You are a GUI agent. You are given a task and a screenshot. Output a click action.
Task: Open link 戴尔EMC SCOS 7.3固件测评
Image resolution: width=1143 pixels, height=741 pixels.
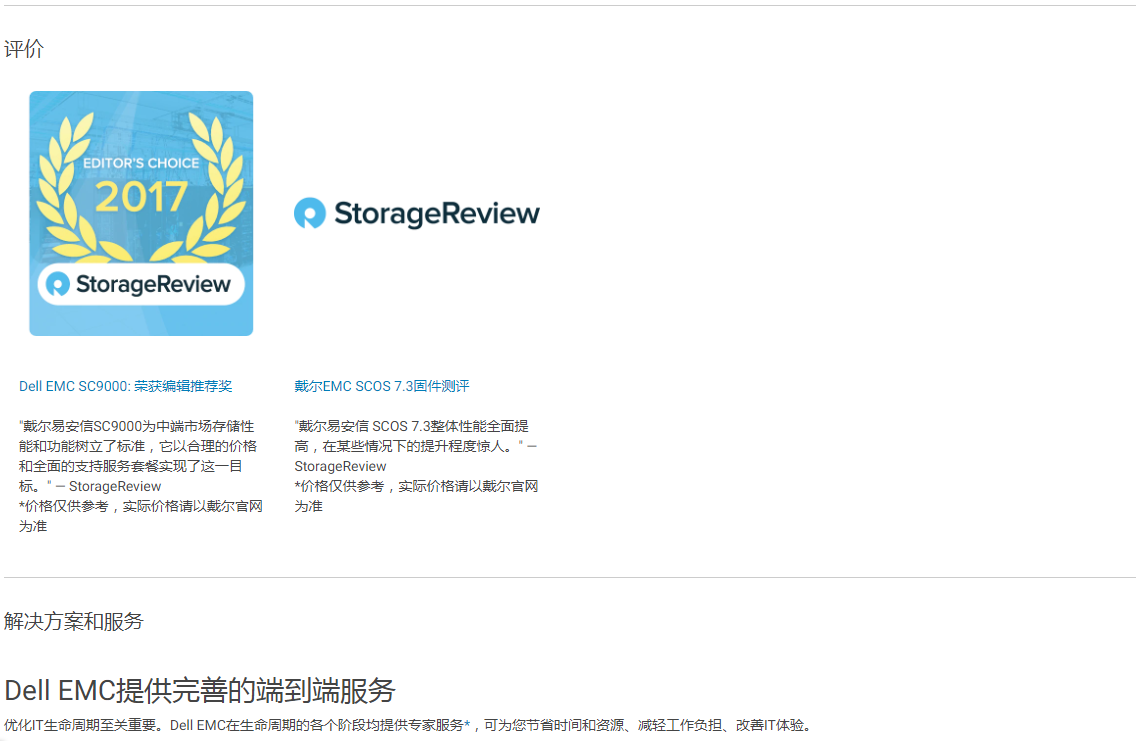(381, 386)
